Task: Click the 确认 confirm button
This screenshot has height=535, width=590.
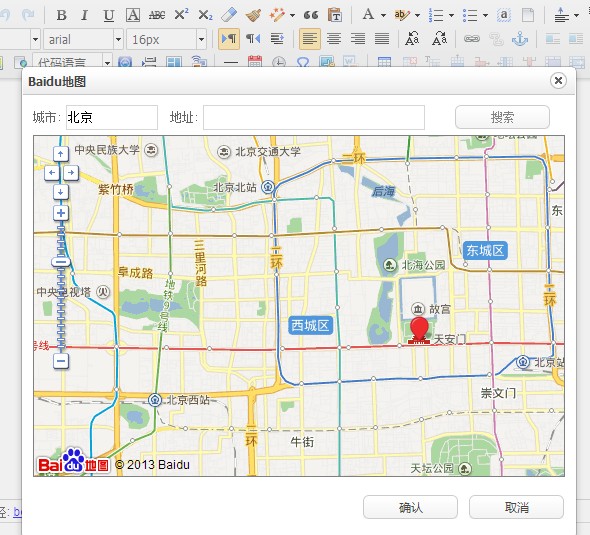Action: coord(411,507)
